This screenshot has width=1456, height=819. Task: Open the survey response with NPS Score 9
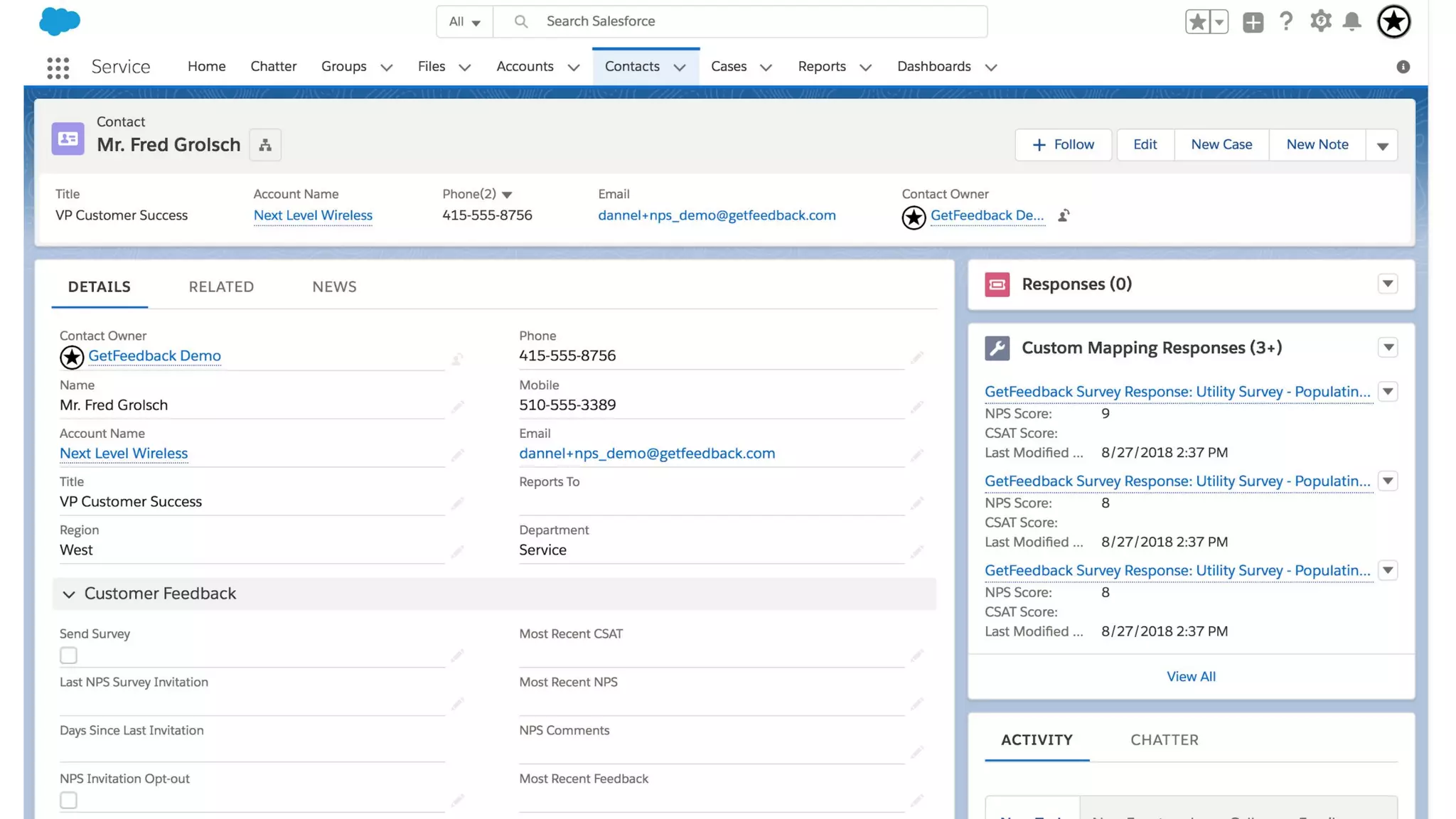pyautogui.click(x=1177, y=392)
